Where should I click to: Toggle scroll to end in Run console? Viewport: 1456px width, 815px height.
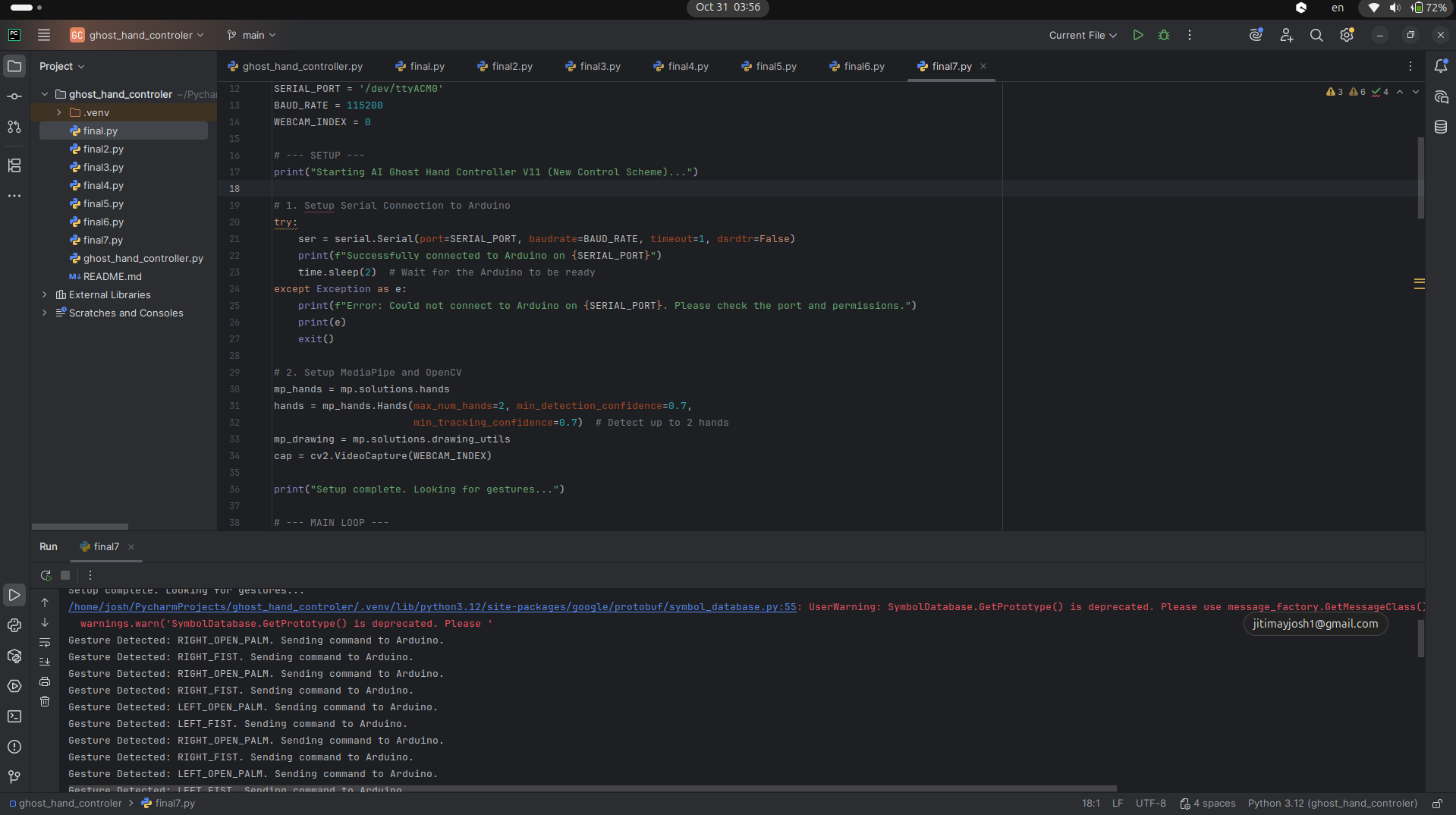tap(45, 662)
